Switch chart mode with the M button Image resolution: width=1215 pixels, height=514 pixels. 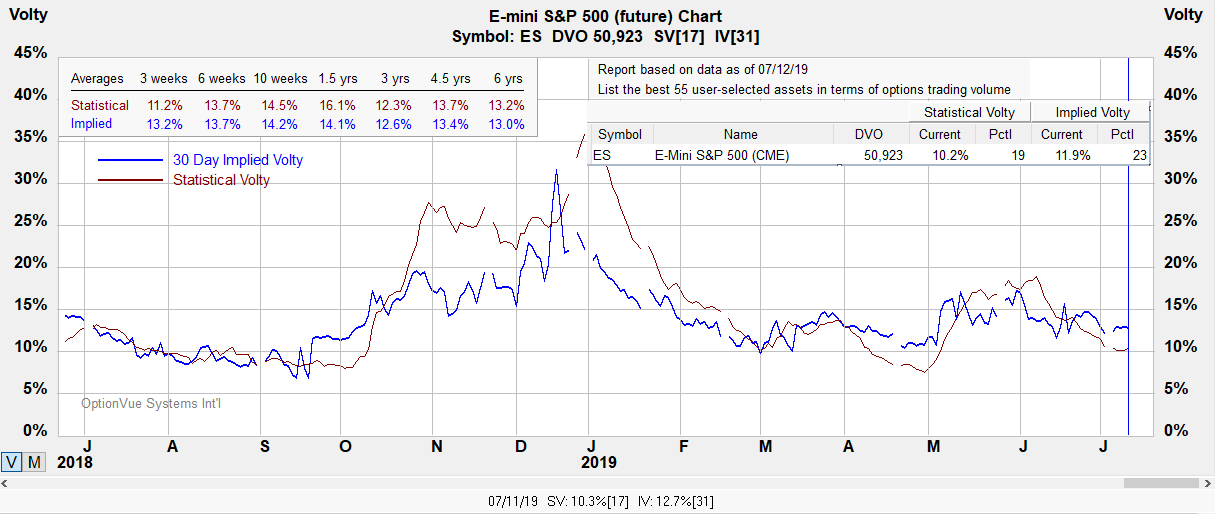click(34, 462)
